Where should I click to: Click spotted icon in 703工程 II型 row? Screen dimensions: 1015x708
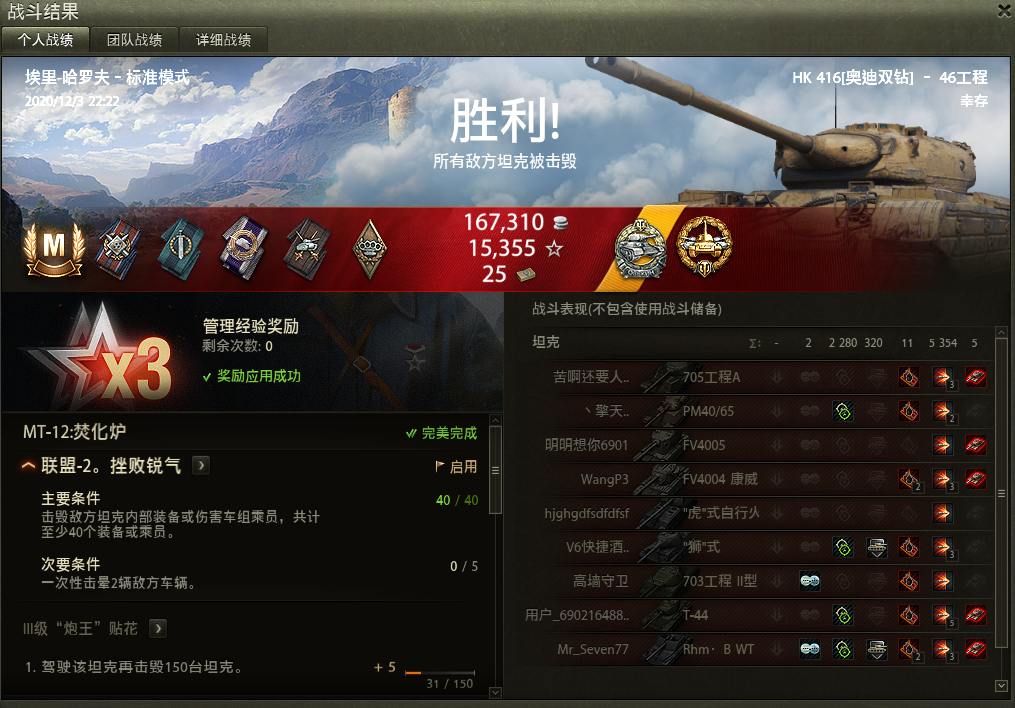(810, 581)
